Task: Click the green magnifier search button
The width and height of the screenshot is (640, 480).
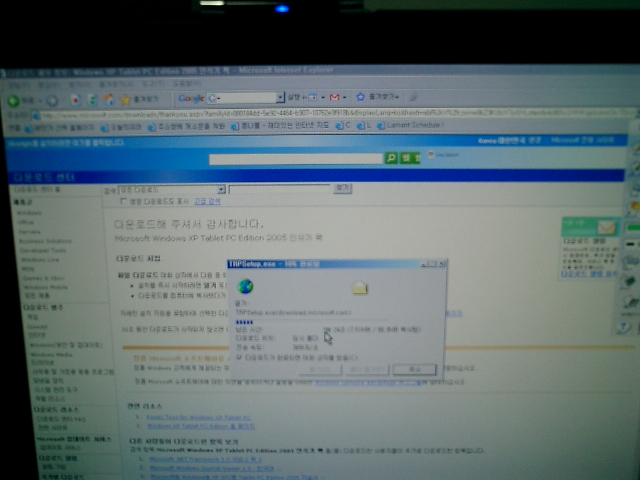Action: point(391,158)
